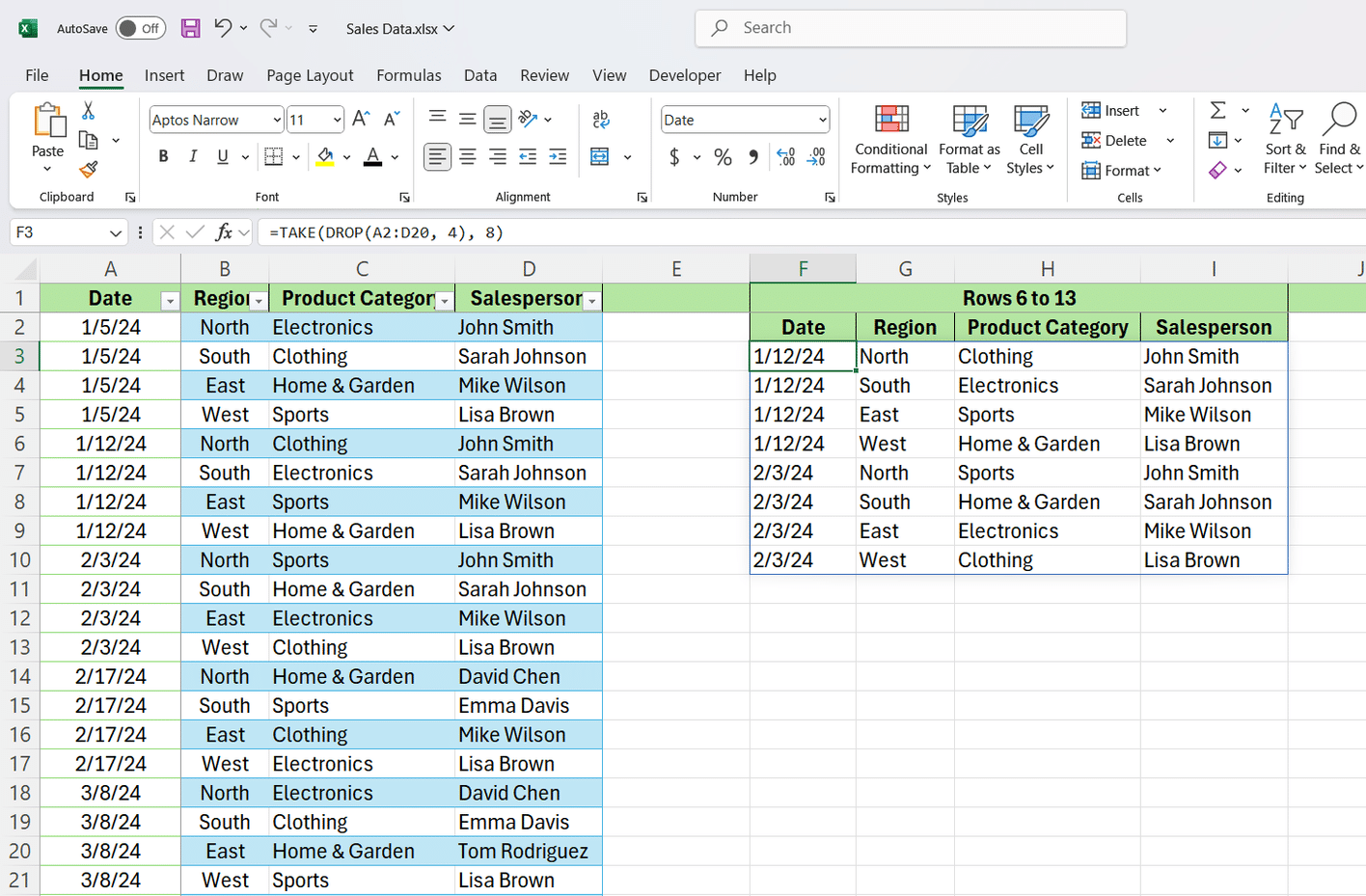The height and width of the screenshot is (896, 1366).
Task: Open the Developer tab
Action: 685,75
